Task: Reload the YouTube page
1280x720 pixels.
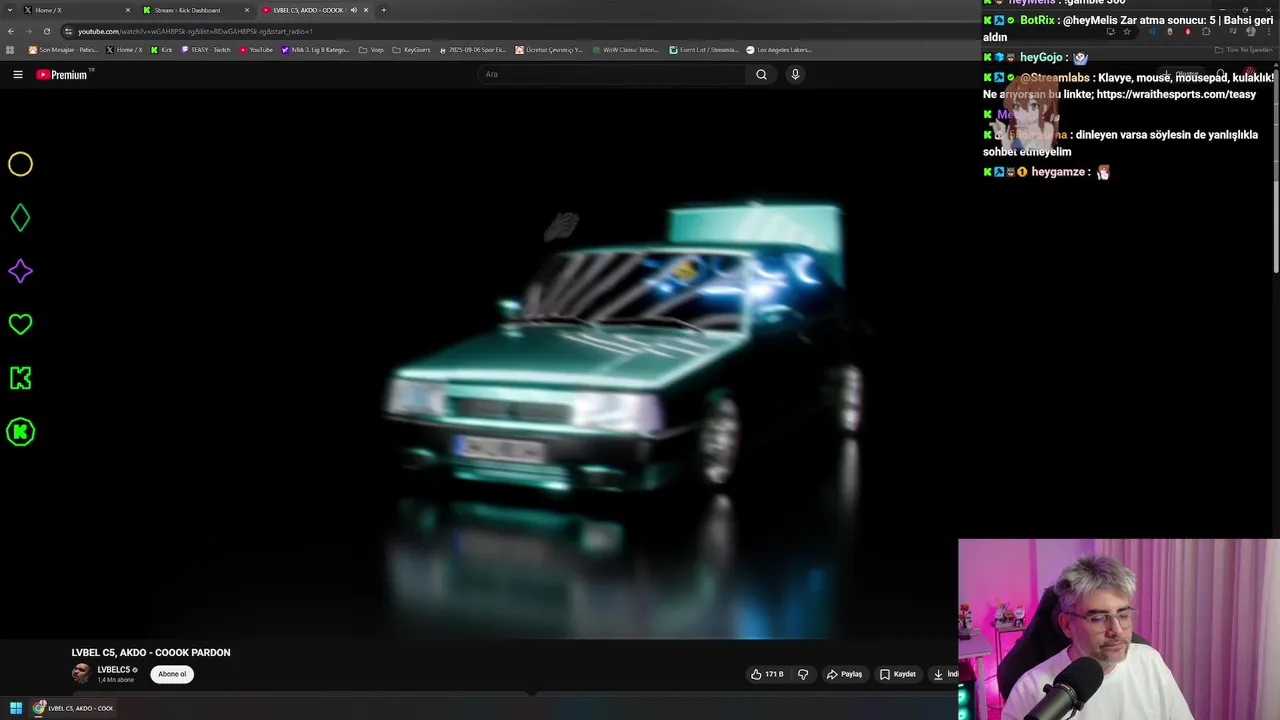Action: (46, 31)
